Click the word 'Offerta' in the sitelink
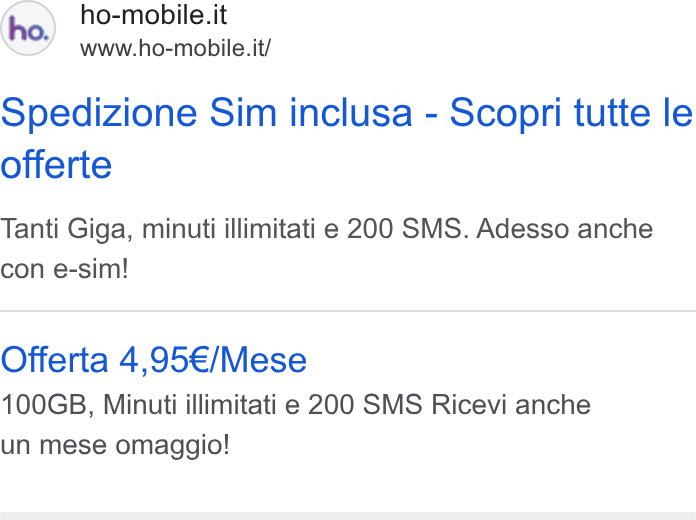The image size is (696, 520). point(54,360)
